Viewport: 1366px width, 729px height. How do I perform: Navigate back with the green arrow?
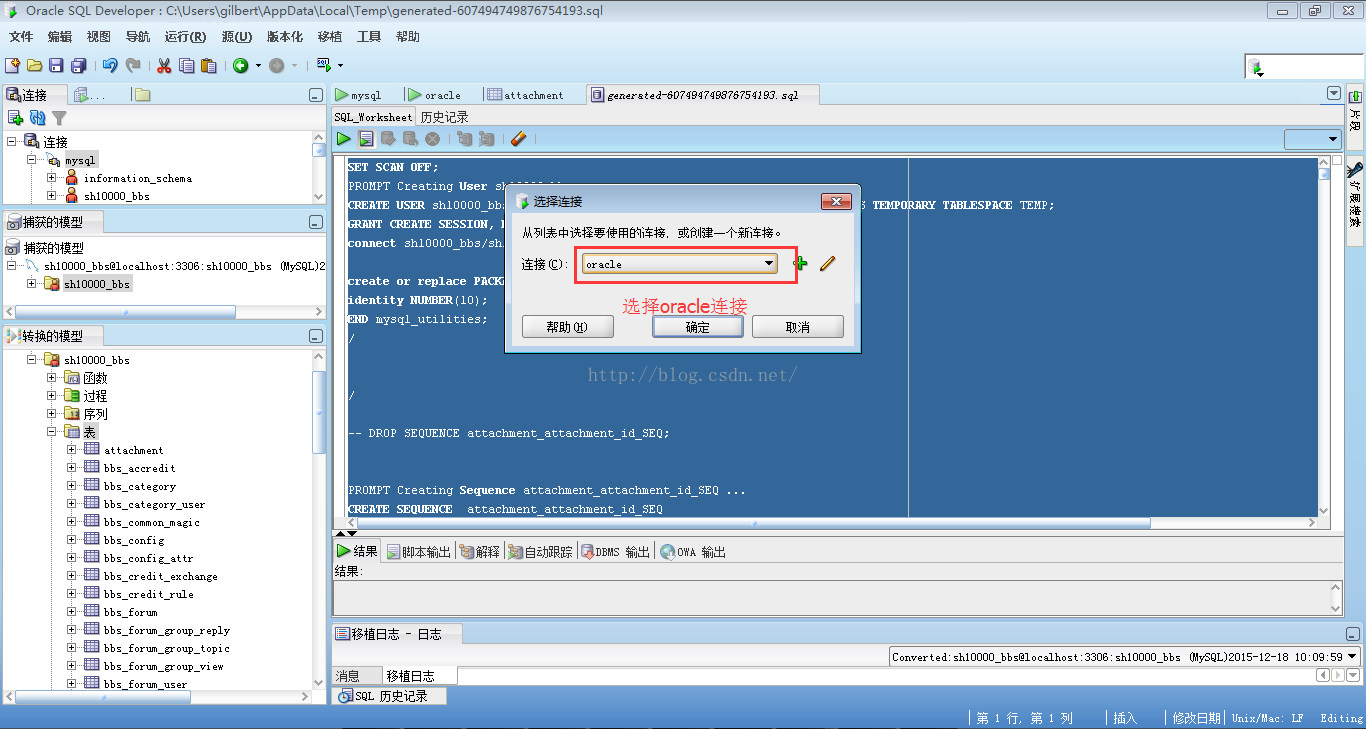[241, 65]
